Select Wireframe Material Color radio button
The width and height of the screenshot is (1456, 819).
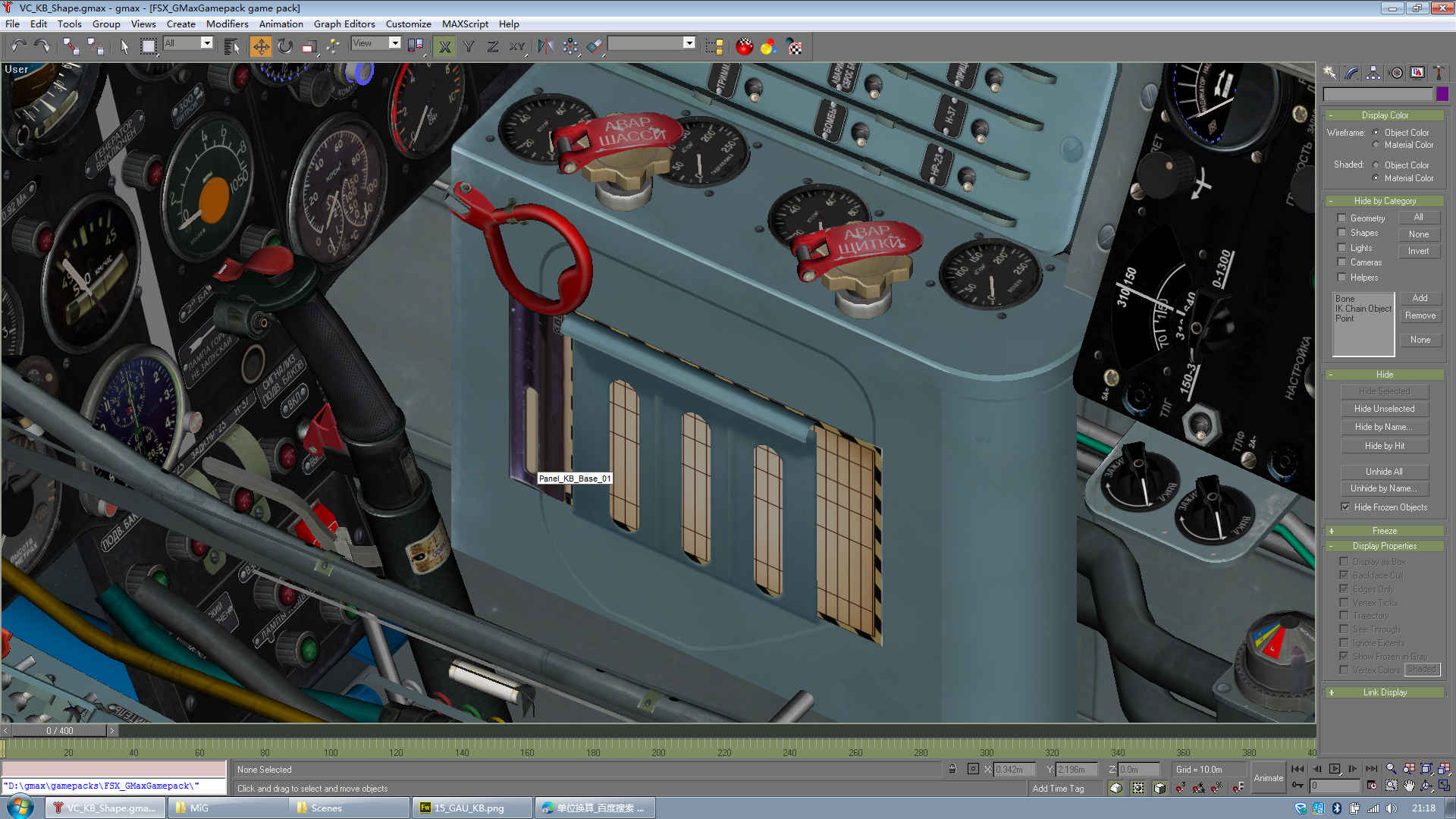pyautogui.click(x=1376, y=145)
